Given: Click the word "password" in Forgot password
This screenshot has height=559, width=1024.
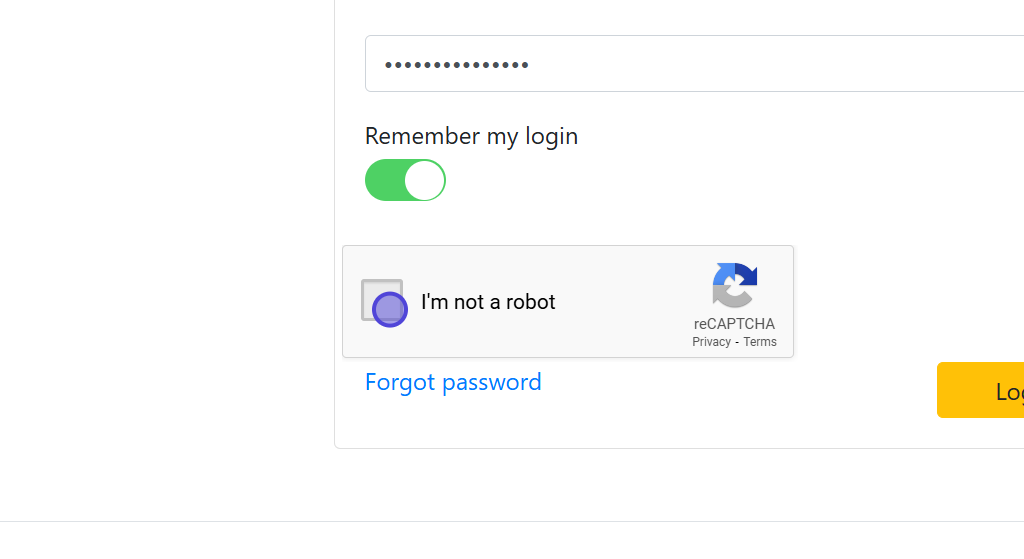Looking at the screenshot, I should (x=492, y=382).
